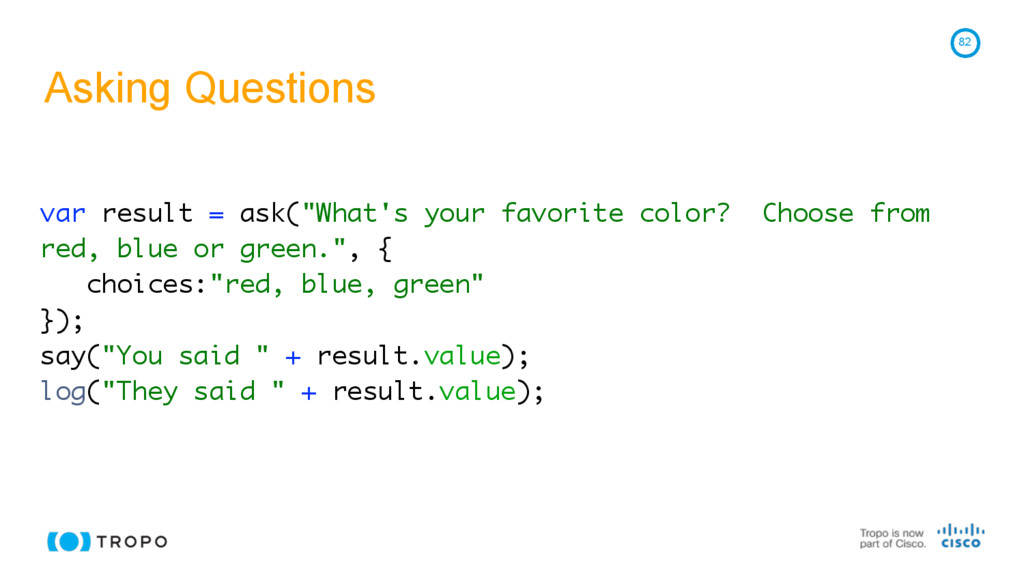The width and height of the screenshot is (1024, 576).
Task: Click 'Choose from' text in code
Action: pos(846,213)
